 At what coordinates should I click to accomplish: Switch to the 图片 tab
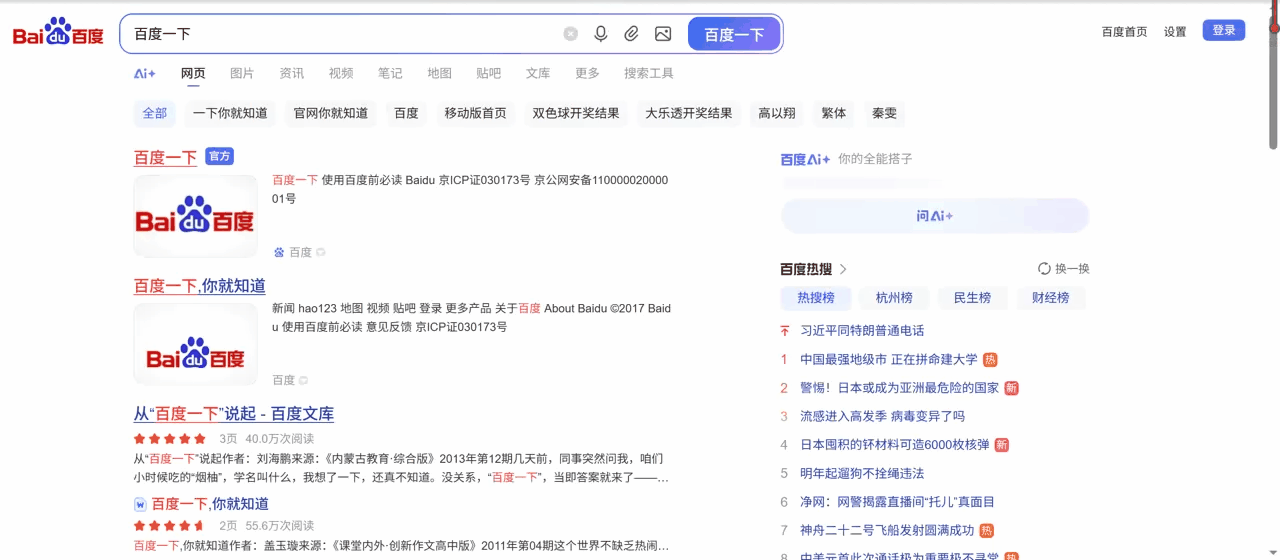(242, 73)
